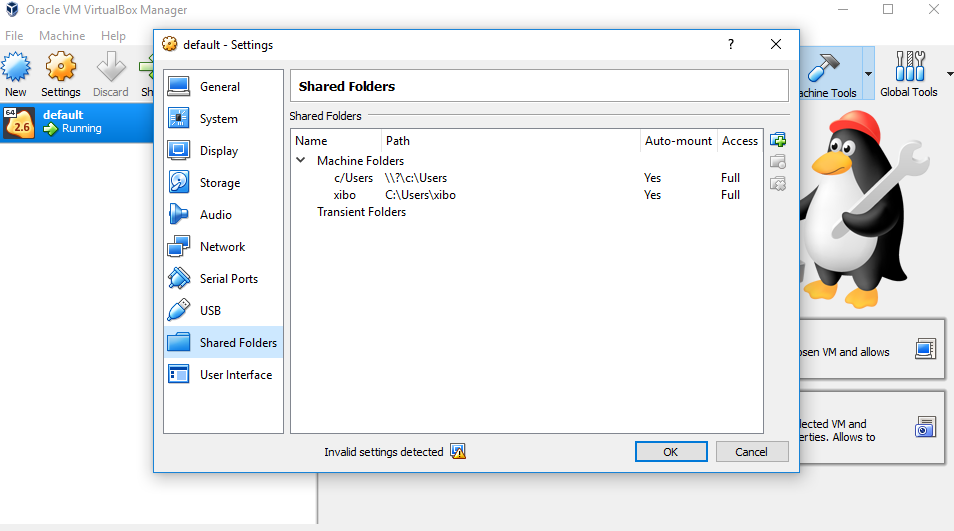Click the Path column header
The image size is (954, 531).
(511, 141)
